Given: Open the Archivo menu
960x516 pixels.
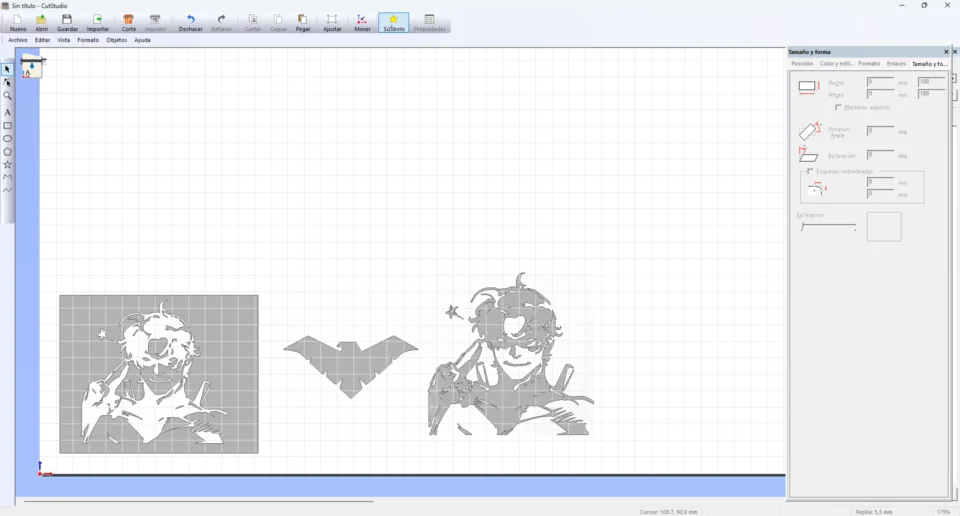Looking at the screenshot, I should tap(18, 40).
